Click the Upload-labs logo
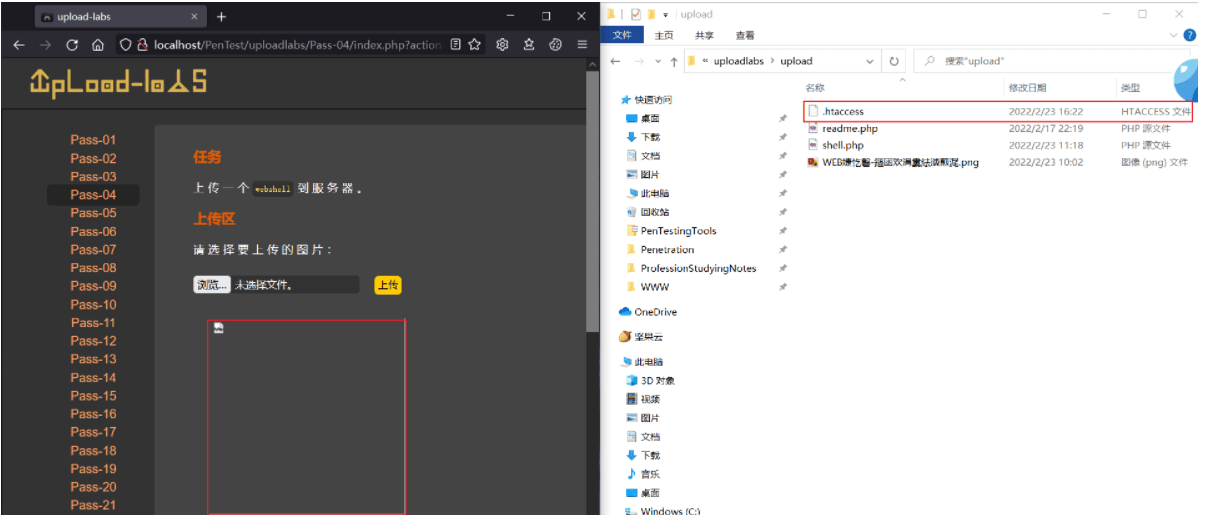Screen dimensions: 1207x515 pyautogui.click(x=118, y=82)
